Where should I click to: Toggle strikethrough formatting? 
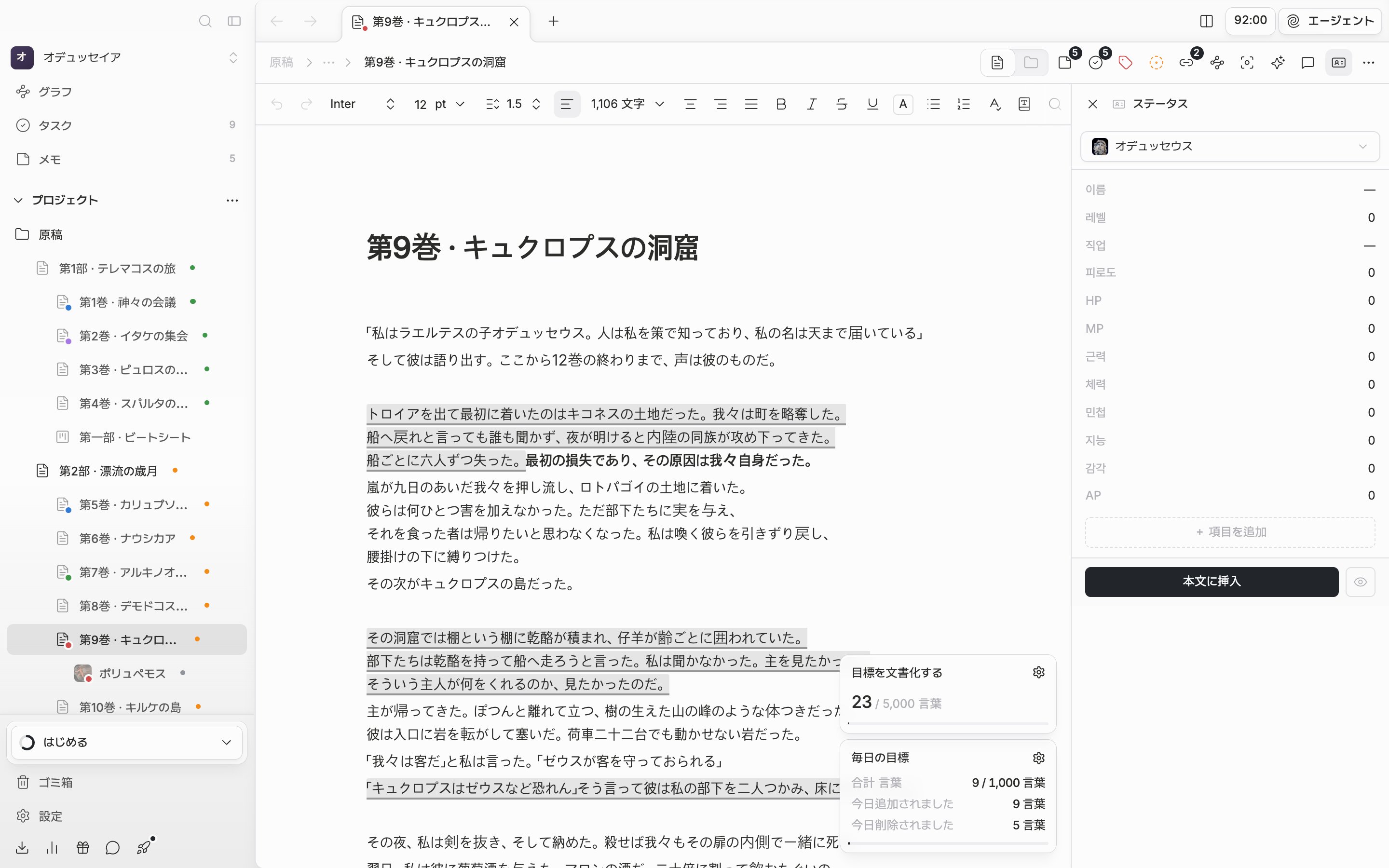(x=842, y=104)
